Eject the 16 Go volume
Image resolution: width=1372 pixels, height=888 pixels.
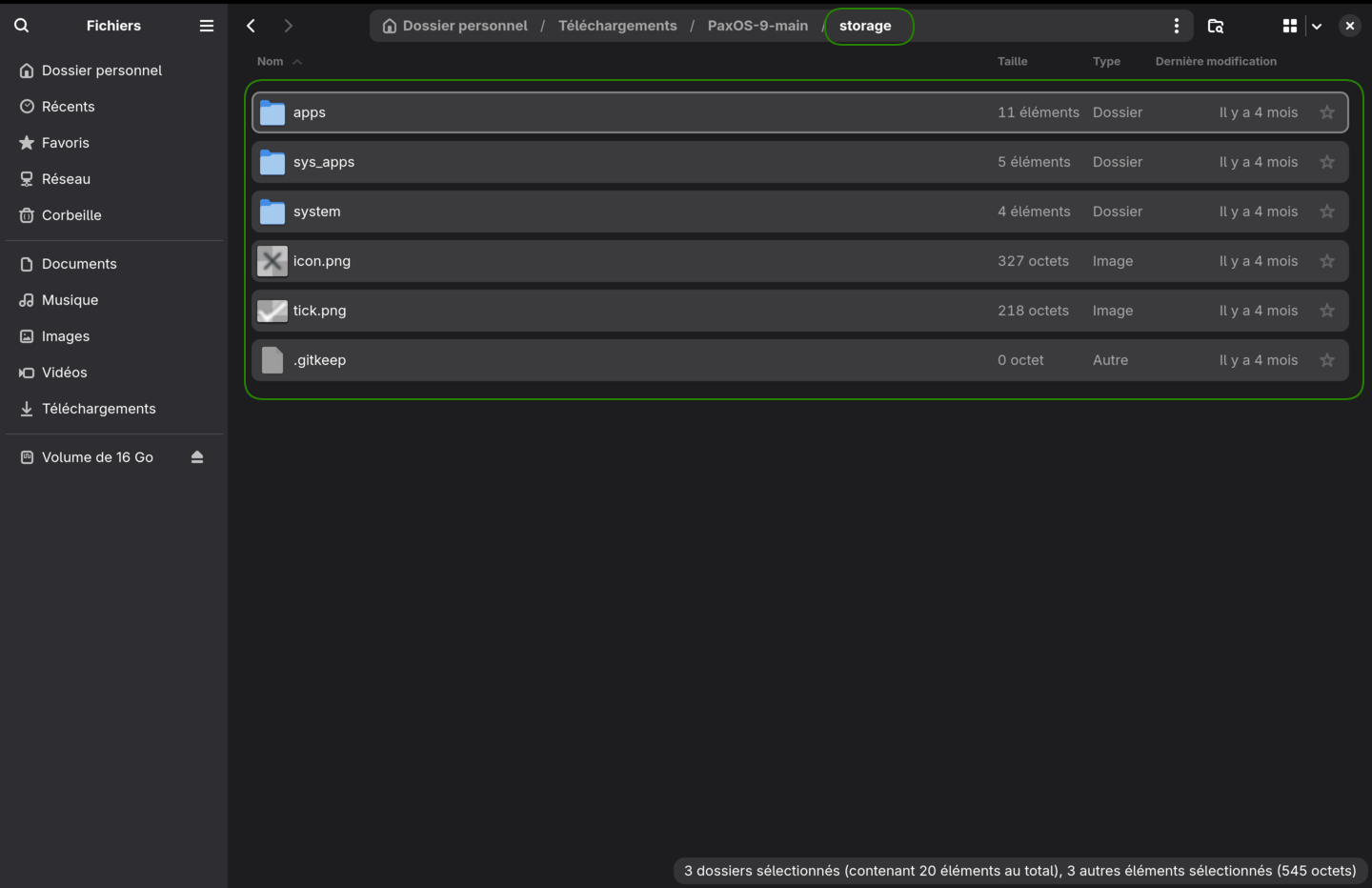[x=197, y=457]
